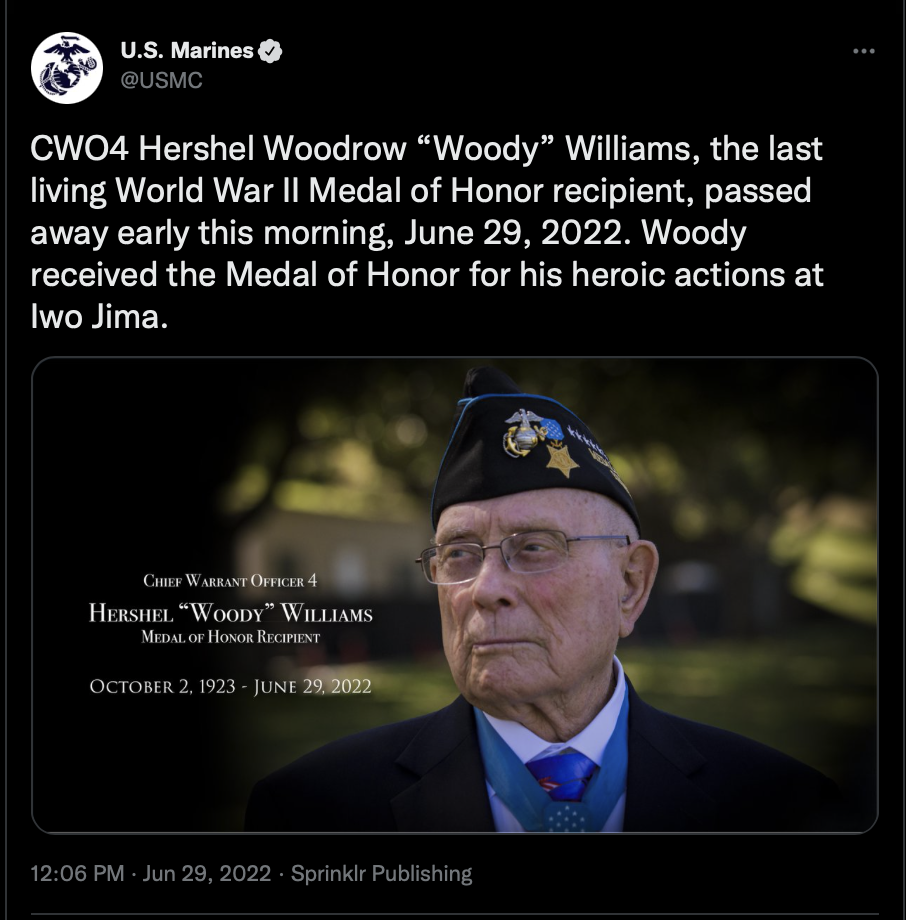The width and height of the screenshot is (906, 920).
Task: Click the blurred building in photo background
Action: 334,546
